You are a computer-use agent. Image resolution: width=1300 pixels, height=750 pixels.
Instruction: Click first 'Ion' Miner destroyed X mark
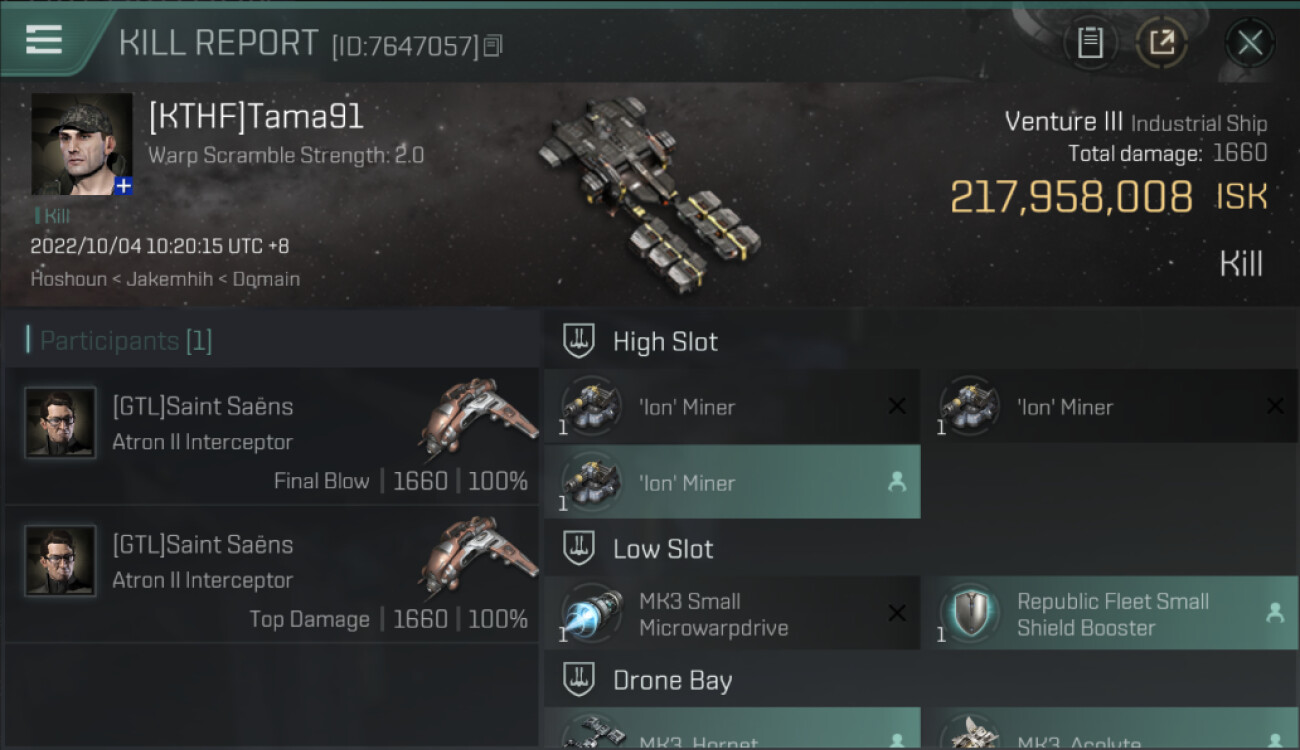coord(897,406)
